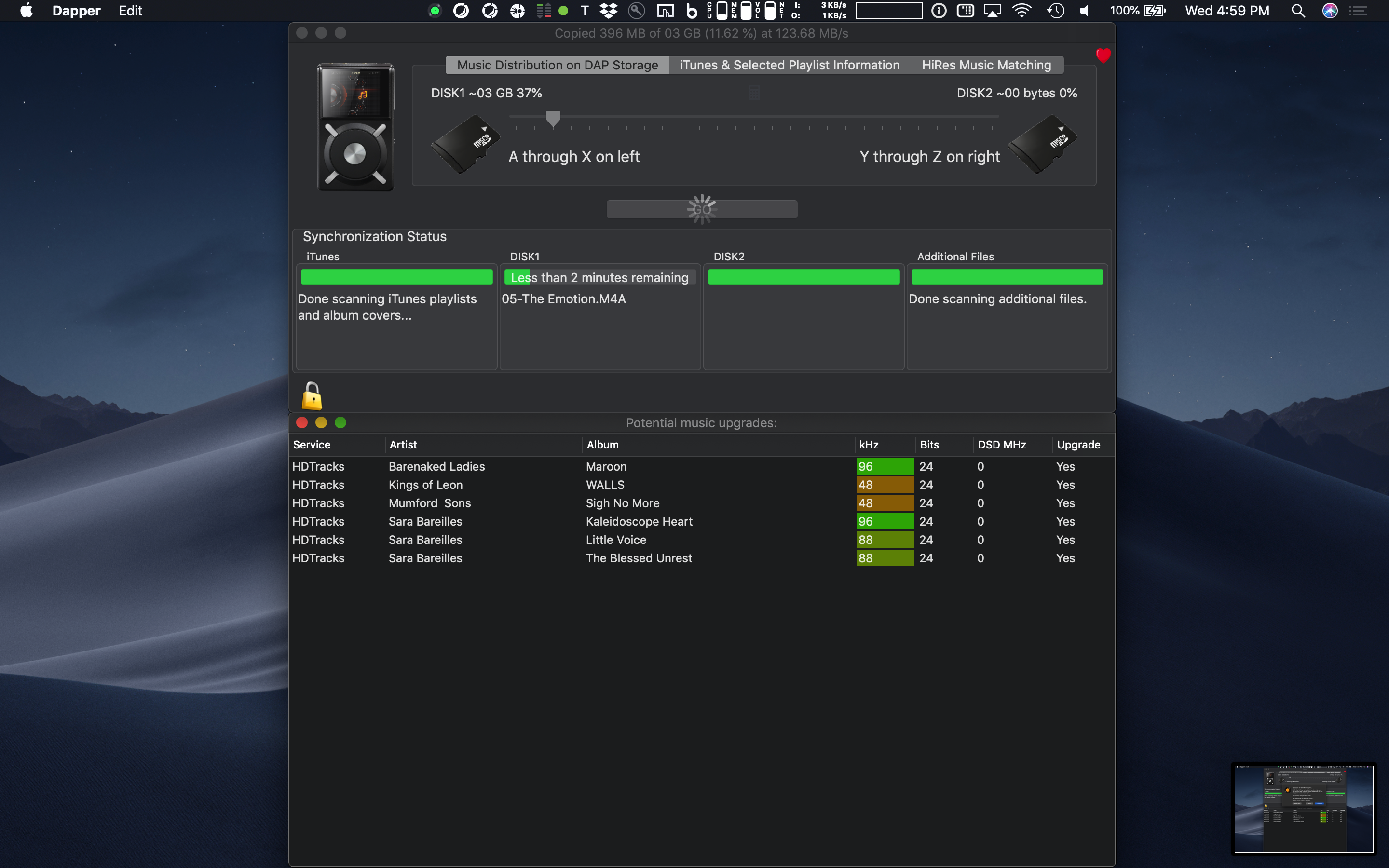This screenshot has width=1389, height=868.
Task: Select the Barenaked Ladies artist cell
Action: click(x=437, y=466)
